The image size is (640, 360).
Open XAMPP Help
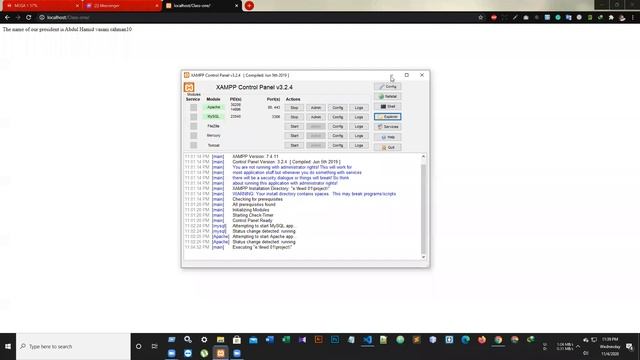[x=387, y=137]
